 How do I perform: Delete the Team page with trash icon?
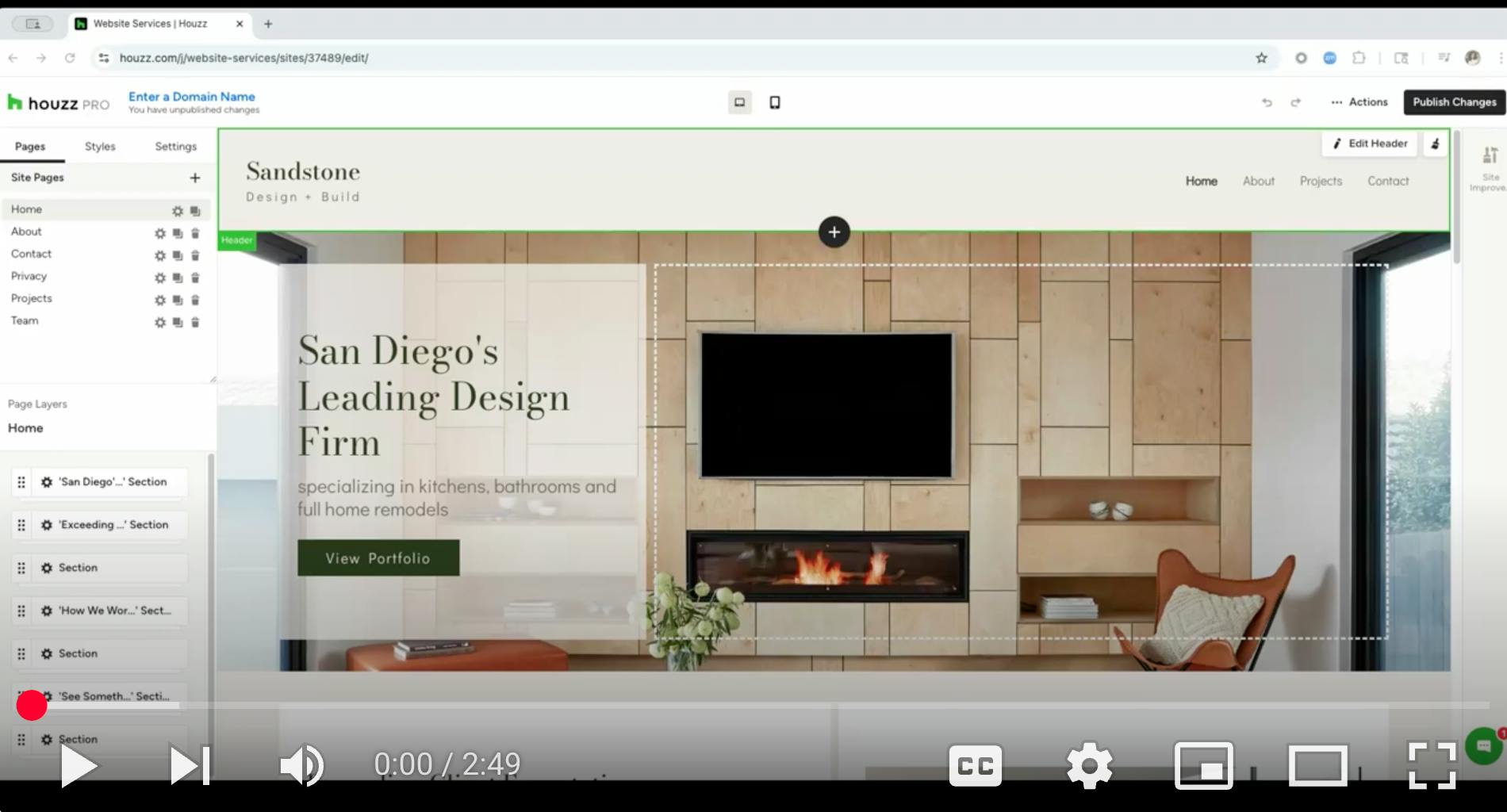(195, 322)
